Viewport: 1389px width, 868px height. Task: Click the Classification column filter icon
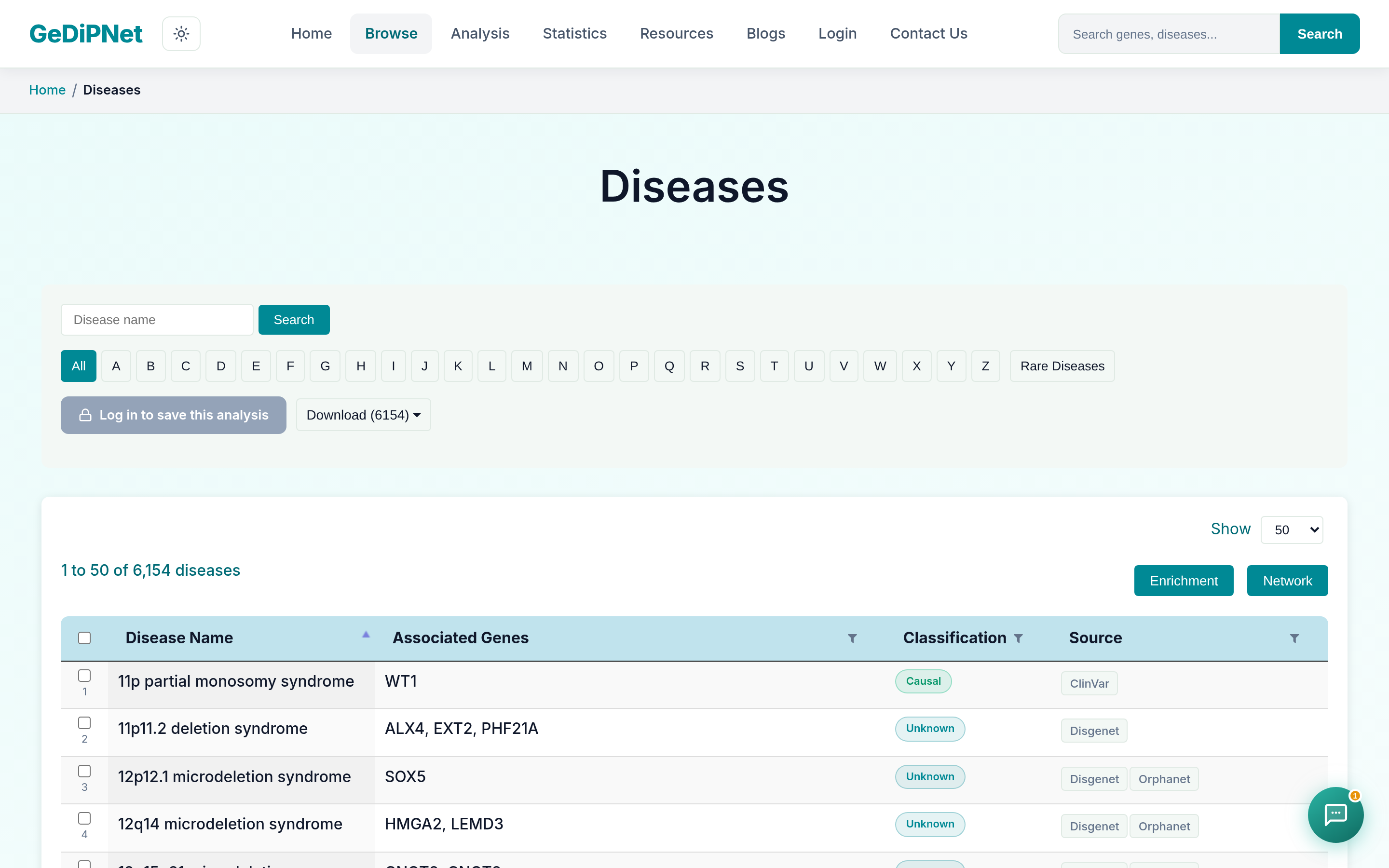[1018, 638]
